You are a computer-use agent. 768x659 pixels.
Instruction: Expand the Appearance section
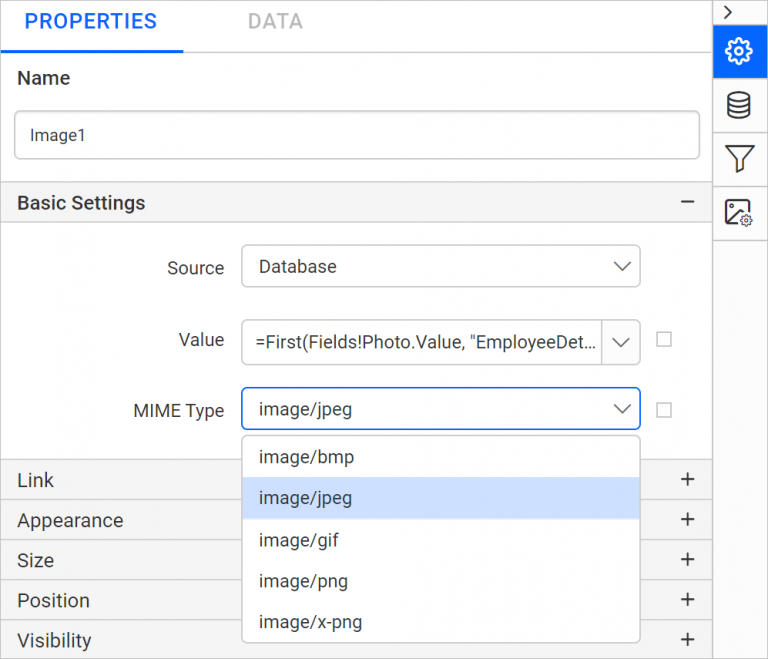[687, 520]
